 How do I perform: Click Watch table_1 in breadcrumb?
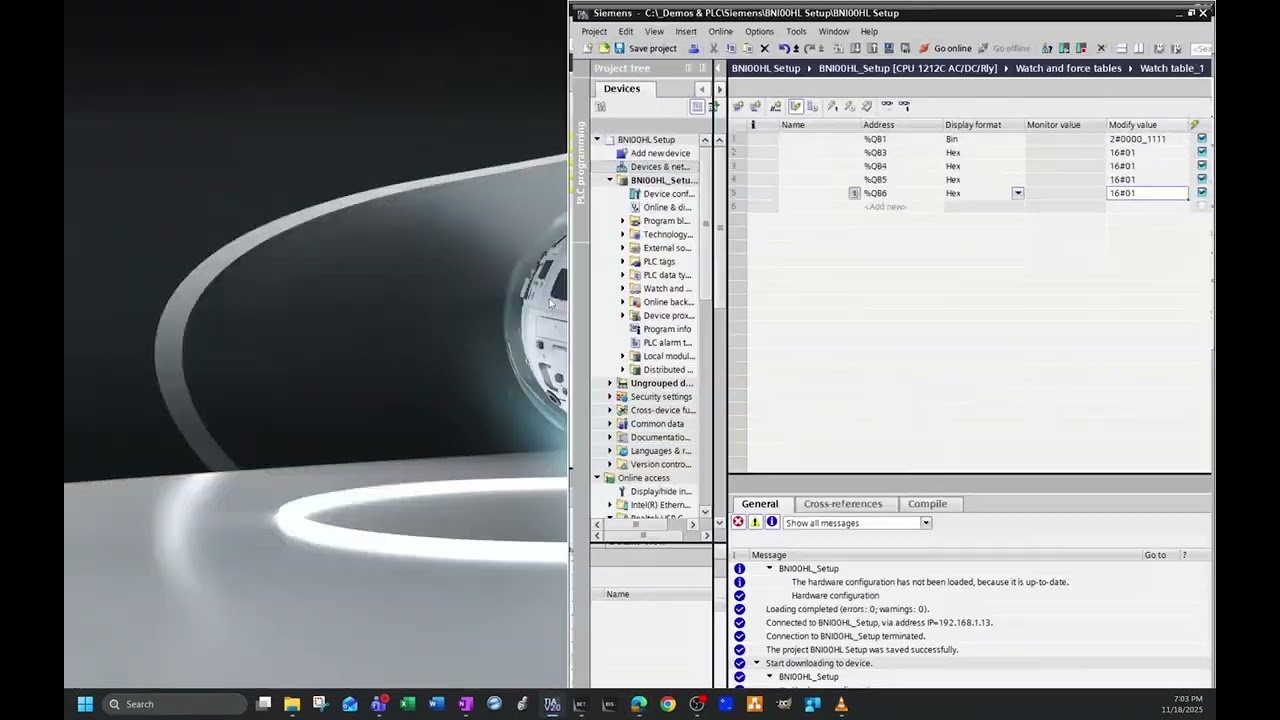point(1171,68)
